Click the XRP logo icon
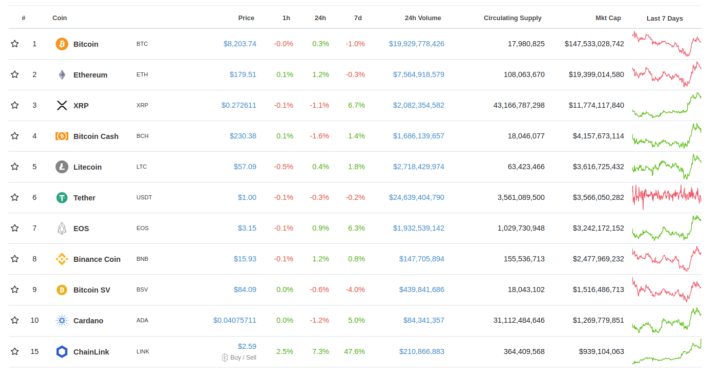The width and height of the screenshot is (710, 371). (62, 106)
